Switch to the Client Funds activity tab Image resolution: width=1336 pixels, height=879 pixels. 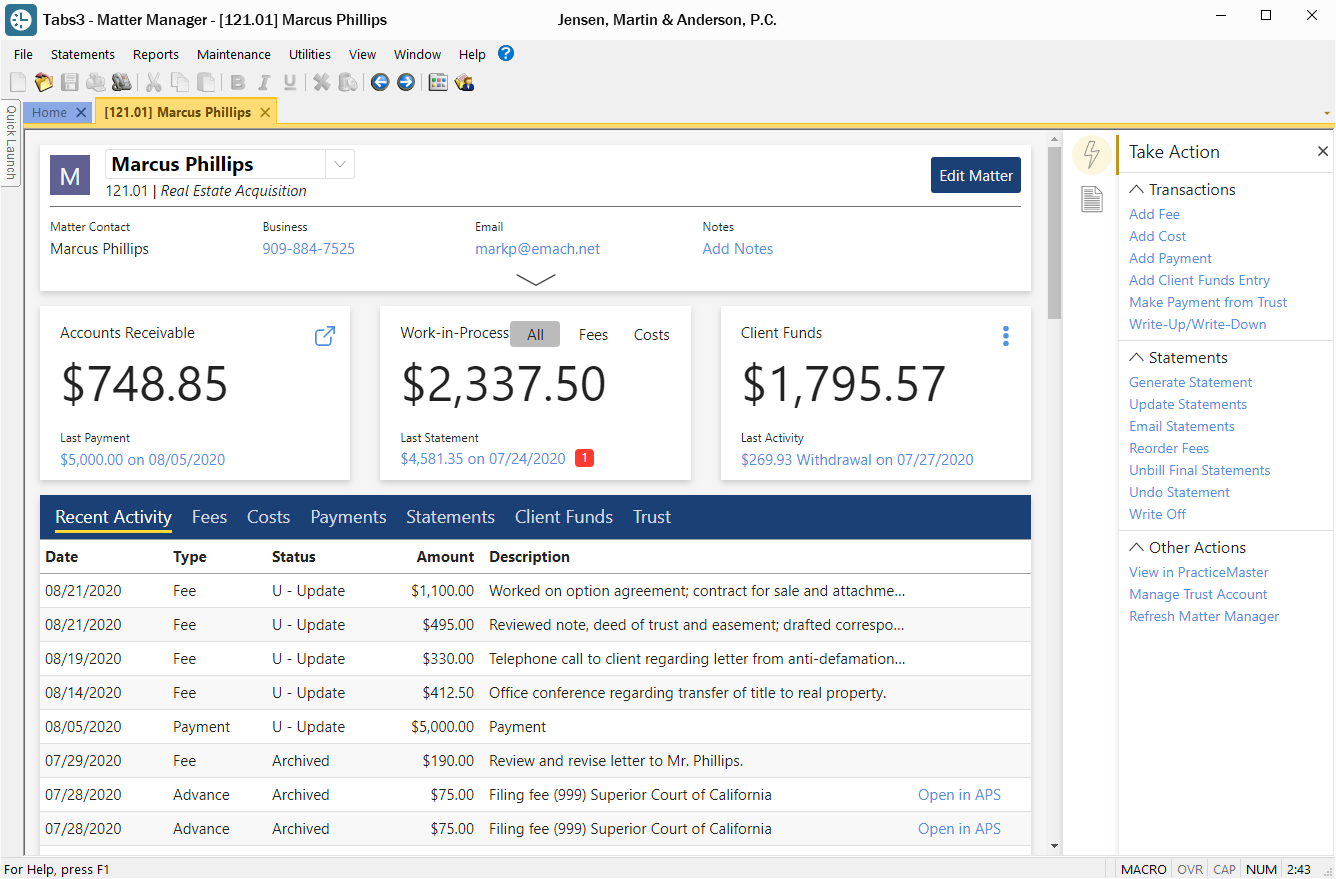564,517
